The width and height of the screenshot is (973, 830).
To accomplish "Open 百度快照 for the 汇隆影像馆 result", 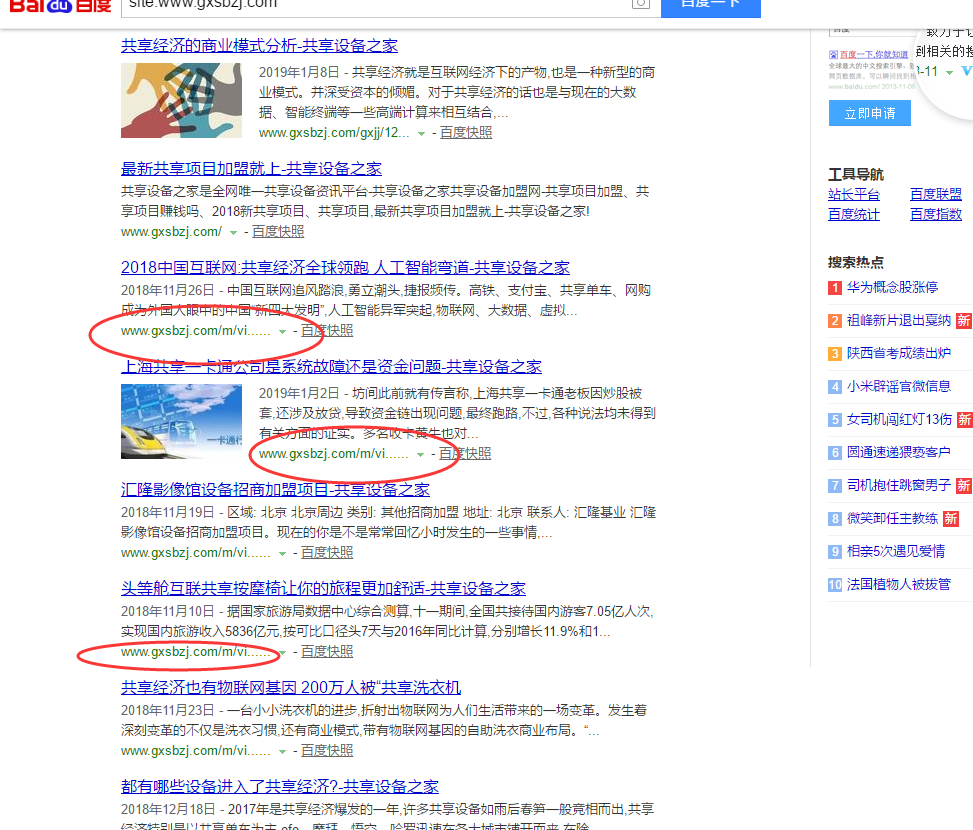I will pyautogui.click(x=327, y=553).
